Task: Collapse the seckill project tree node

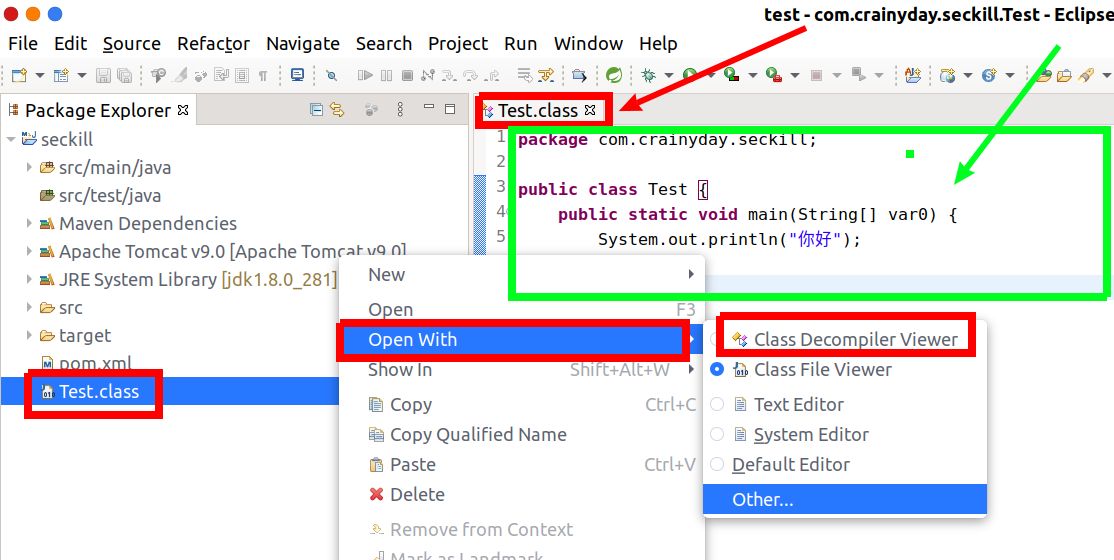Action: point(11,140)
